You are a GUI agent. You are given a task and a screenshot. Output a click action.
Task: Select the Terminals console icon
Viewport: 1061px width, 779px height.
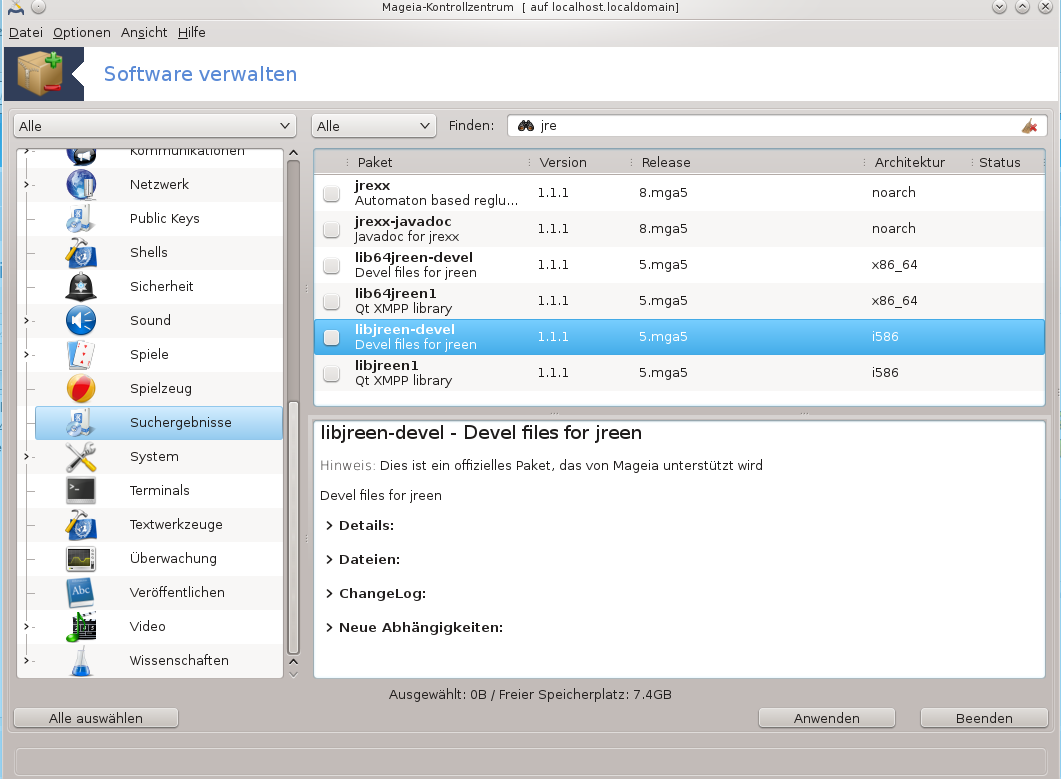(81, 491)
